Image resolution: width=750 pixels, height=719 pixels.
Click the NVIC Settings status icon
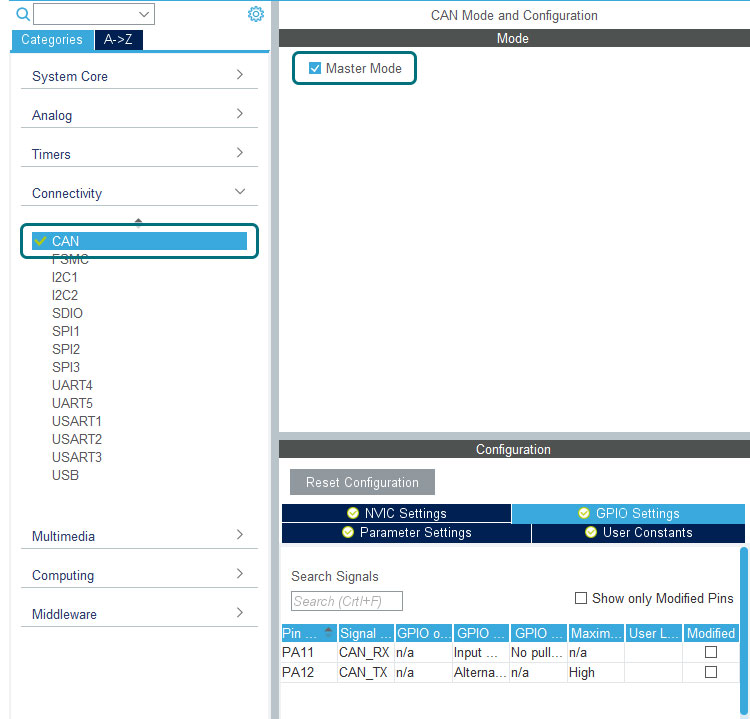tap(352, 513)
